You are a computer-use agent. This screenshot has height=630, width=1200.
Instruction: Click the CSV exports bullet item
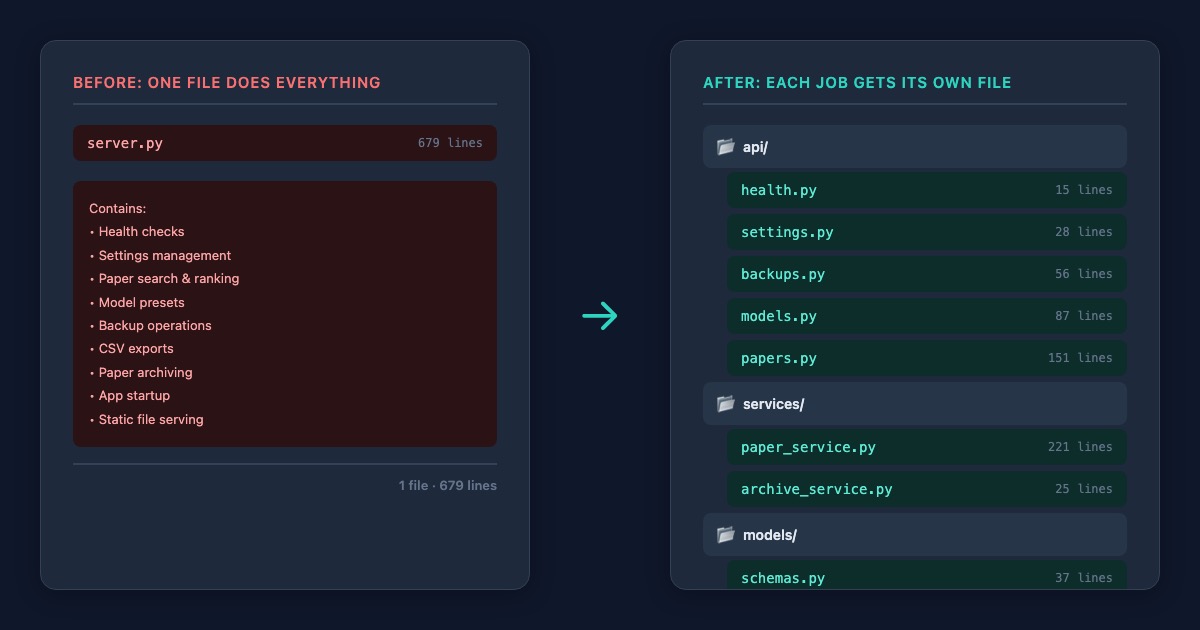[x=136, y=348]
